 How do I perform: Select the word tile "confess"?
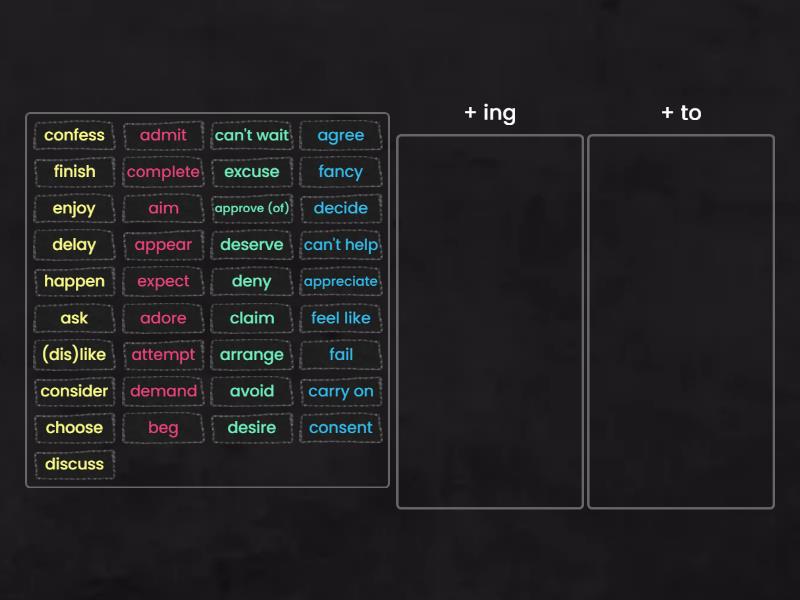point(74,135)
